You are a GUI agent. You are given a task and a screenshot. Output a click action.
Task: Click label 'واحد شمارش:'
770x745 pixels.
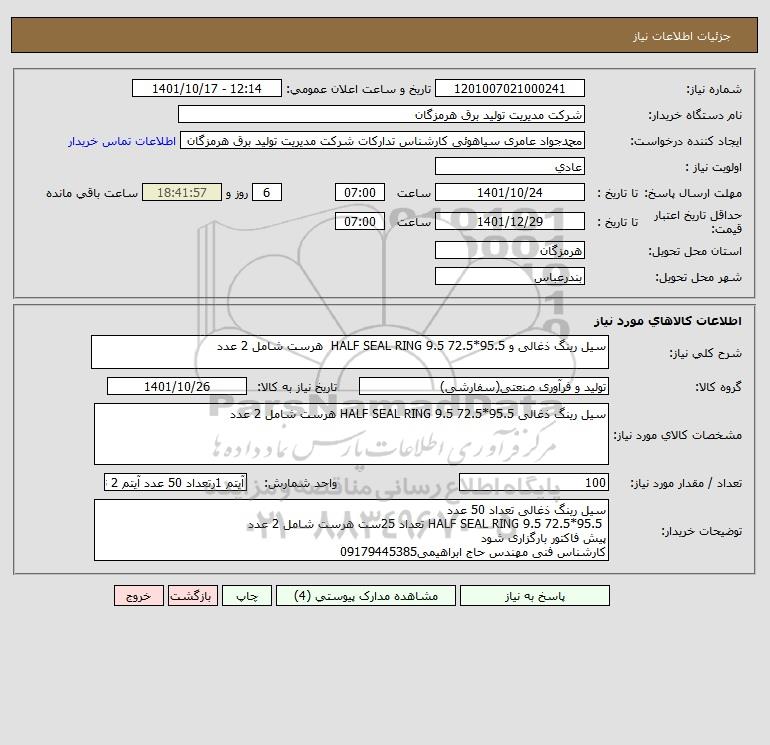point(301,484)
